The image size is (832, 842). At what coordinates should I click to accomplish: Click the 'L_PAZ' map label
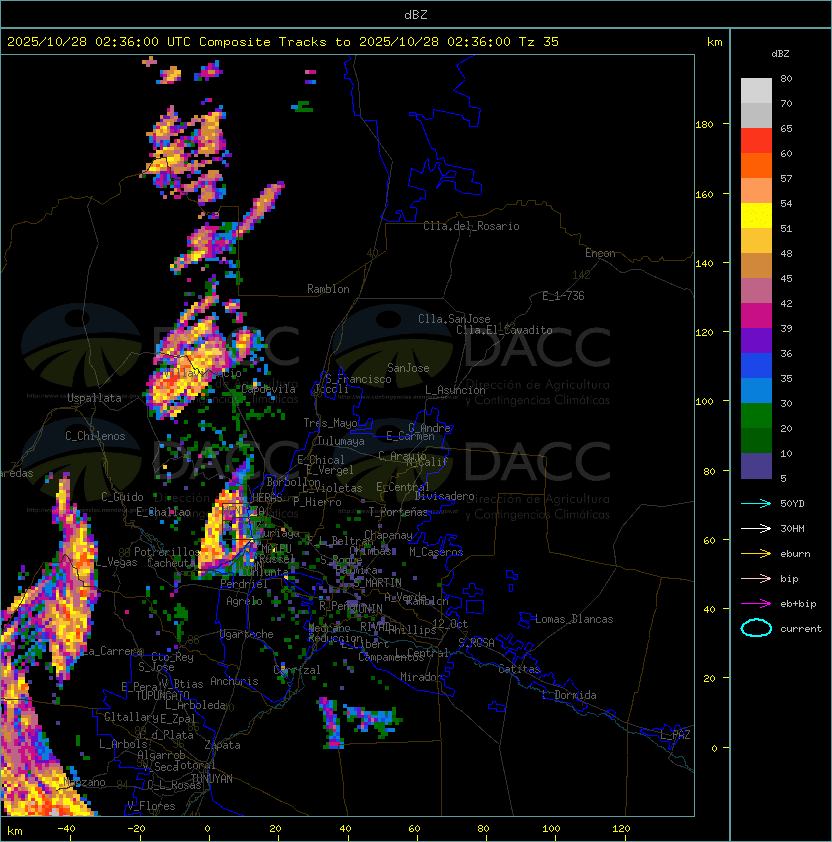point(675,735)
